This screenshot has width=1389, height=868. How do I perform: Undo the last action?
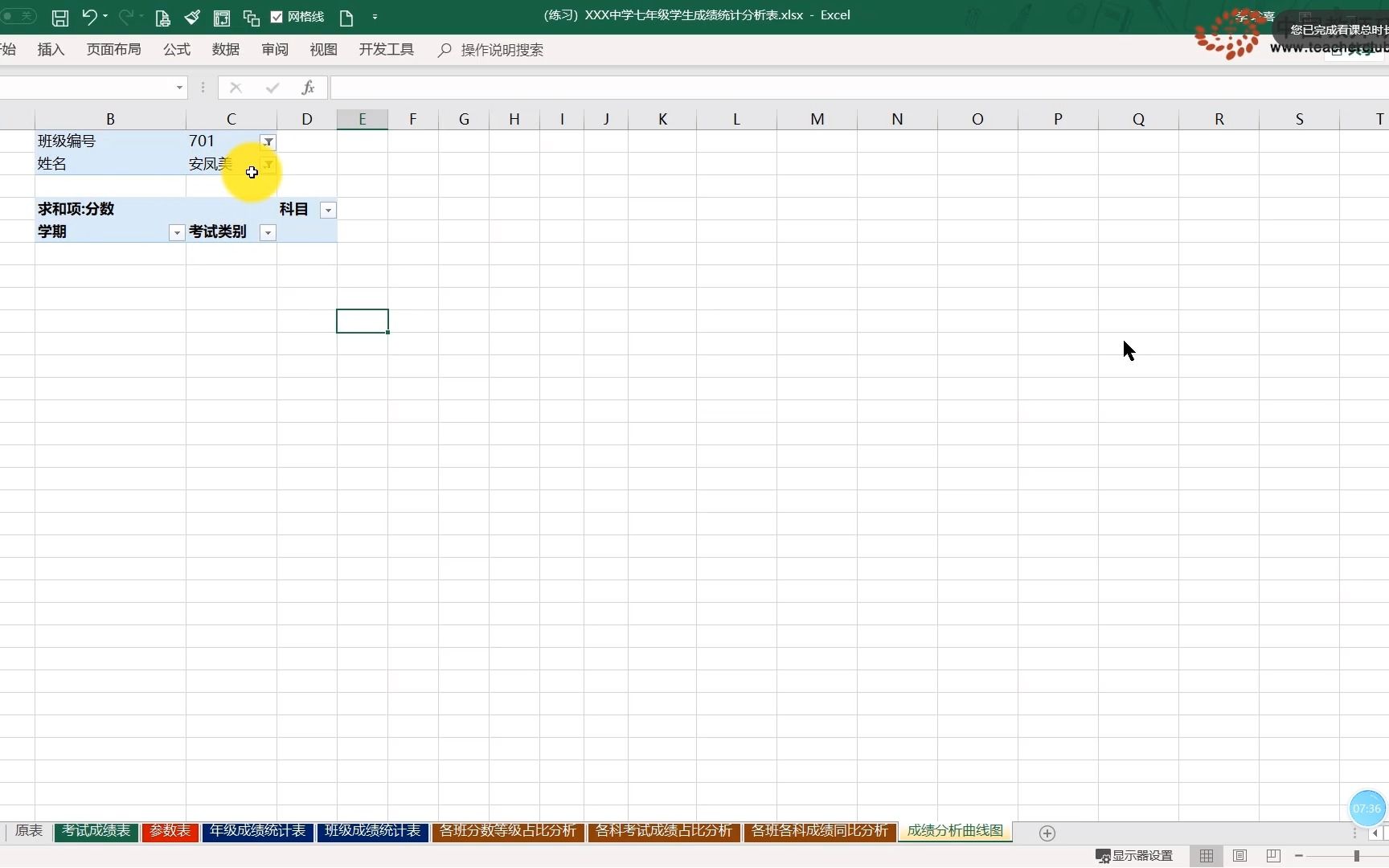88,16
